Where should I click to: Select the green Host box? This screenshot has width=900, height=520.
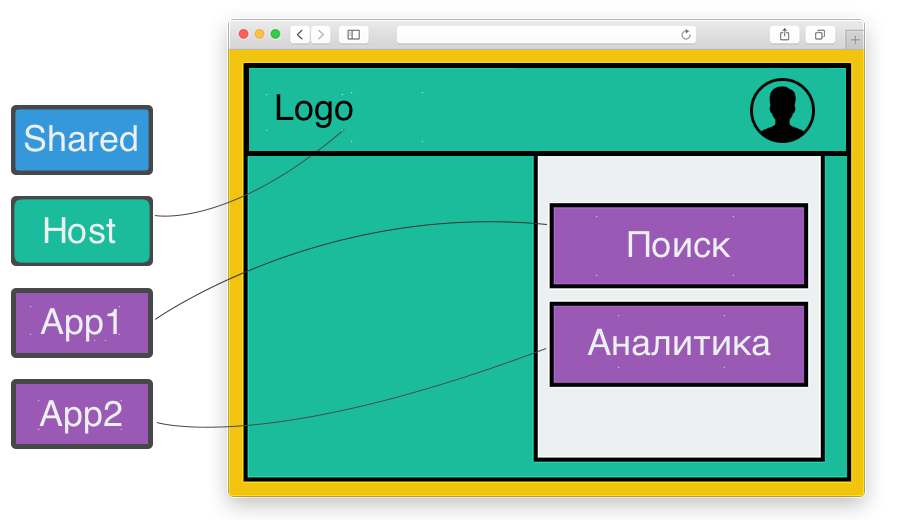click(x=82, y=231)
